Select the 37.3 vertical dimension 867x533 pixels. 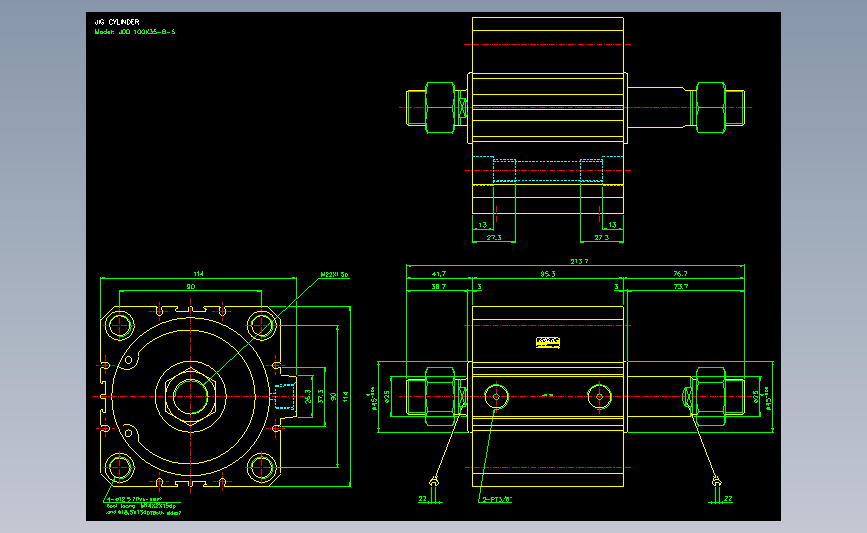[x=320, y=396]
